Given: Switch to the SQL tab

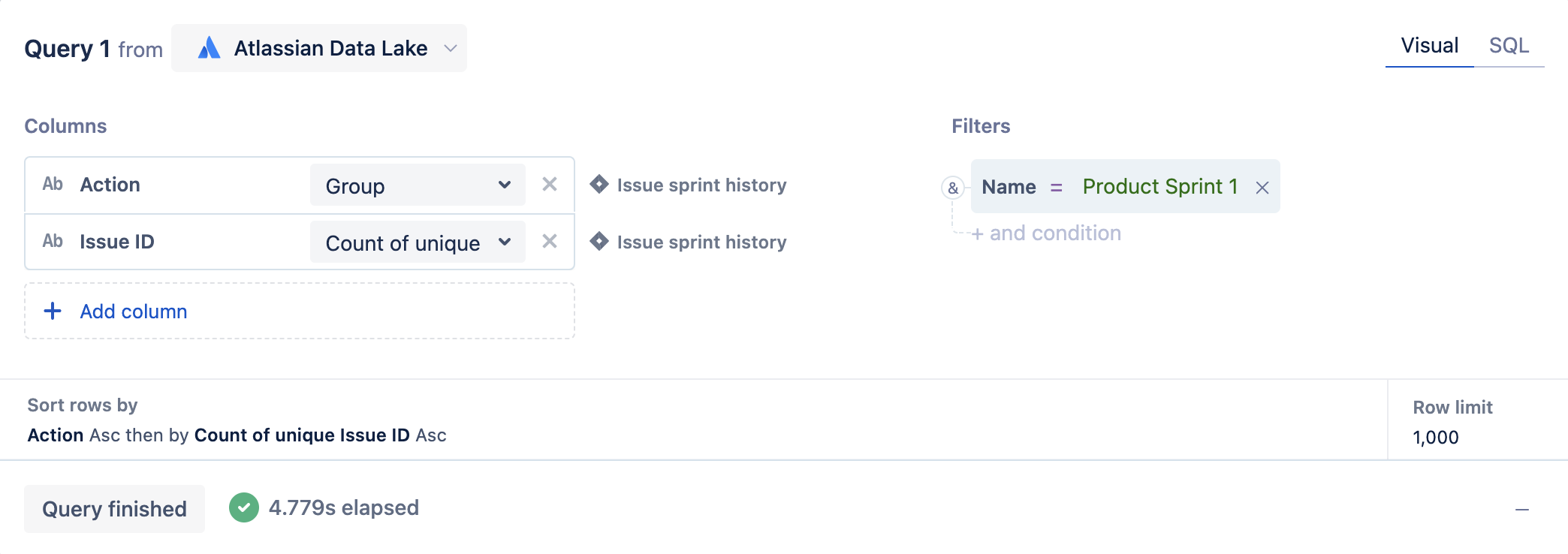Looking at the screenshot, I should tap(1509, 46).
